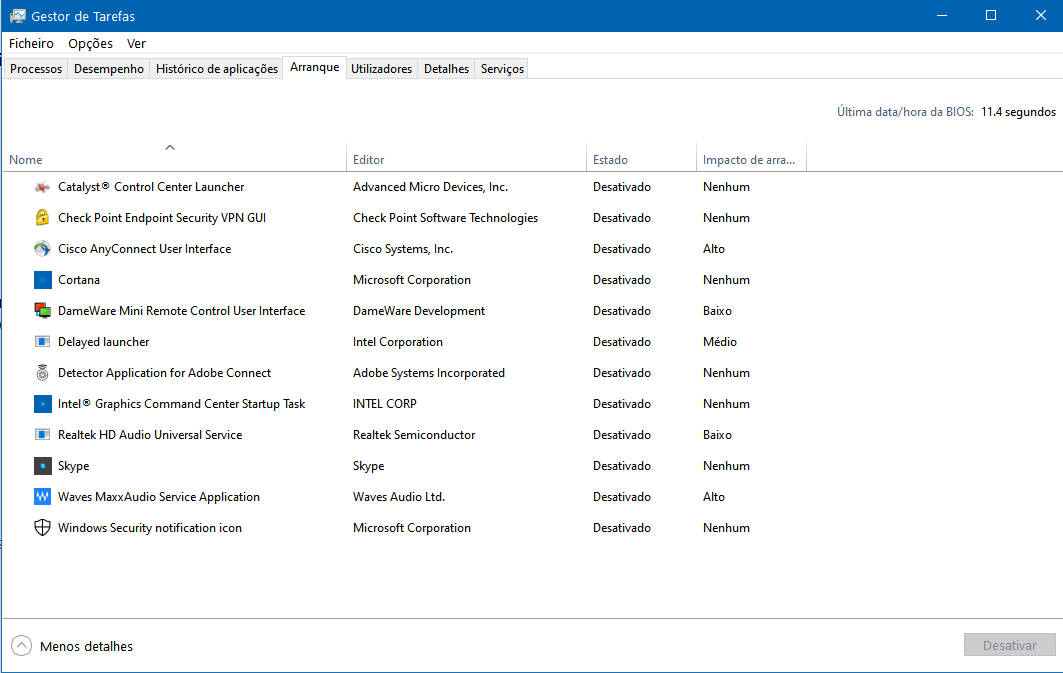
Task: Sort by the Estado column header
Action: coord(641,157)
